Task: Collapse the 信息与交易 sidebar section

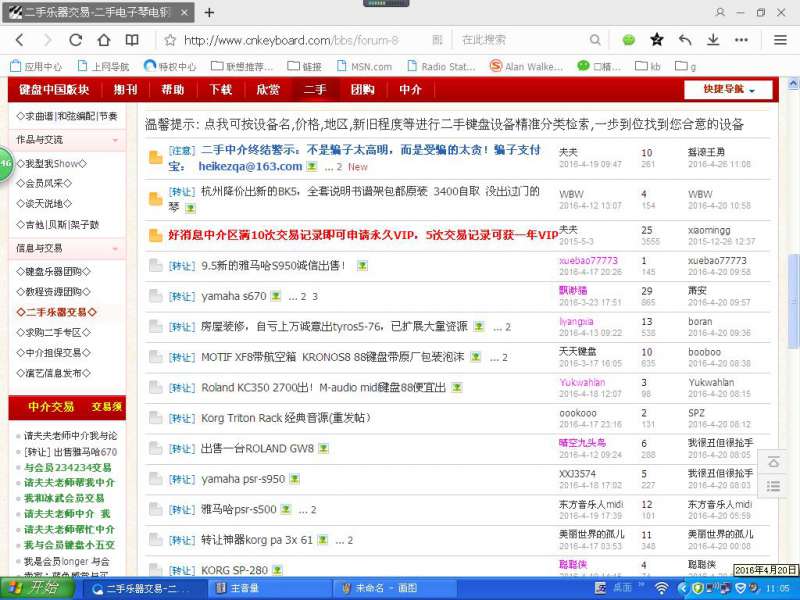Action: (x=117, y=248)
